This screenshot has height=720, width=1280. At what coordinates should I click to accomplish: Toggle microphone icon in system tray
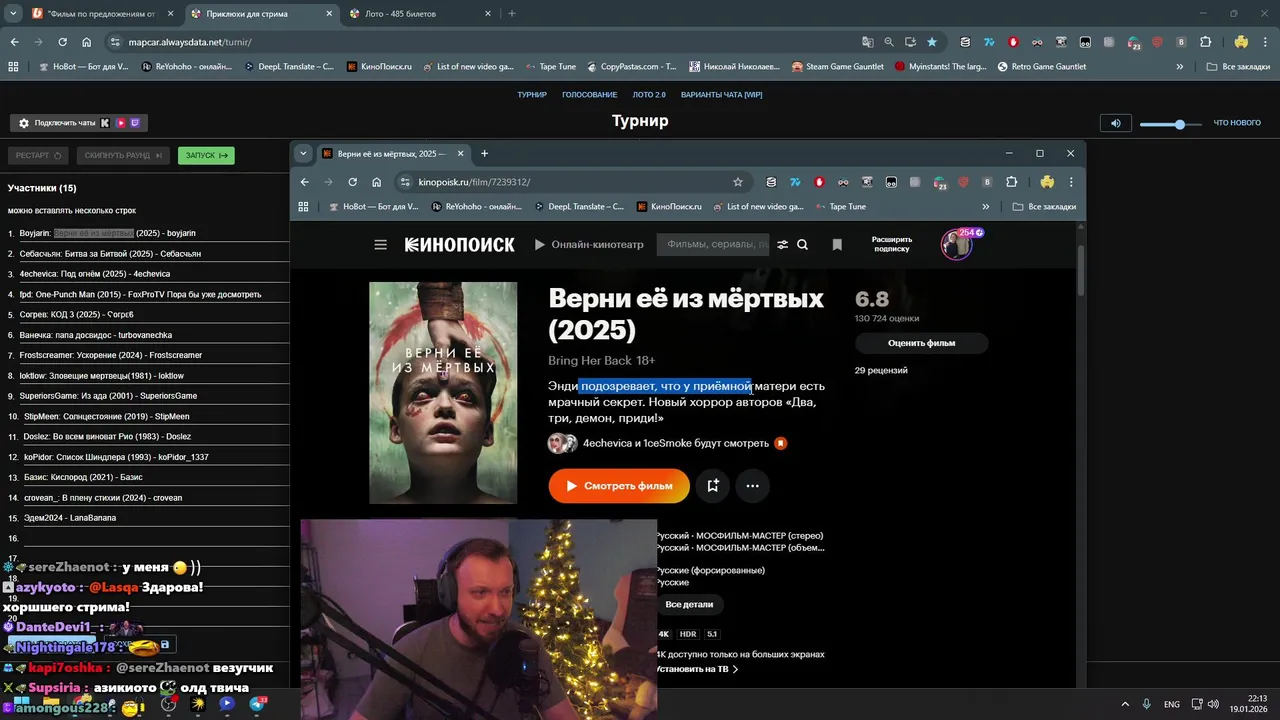coord(1147,704)
